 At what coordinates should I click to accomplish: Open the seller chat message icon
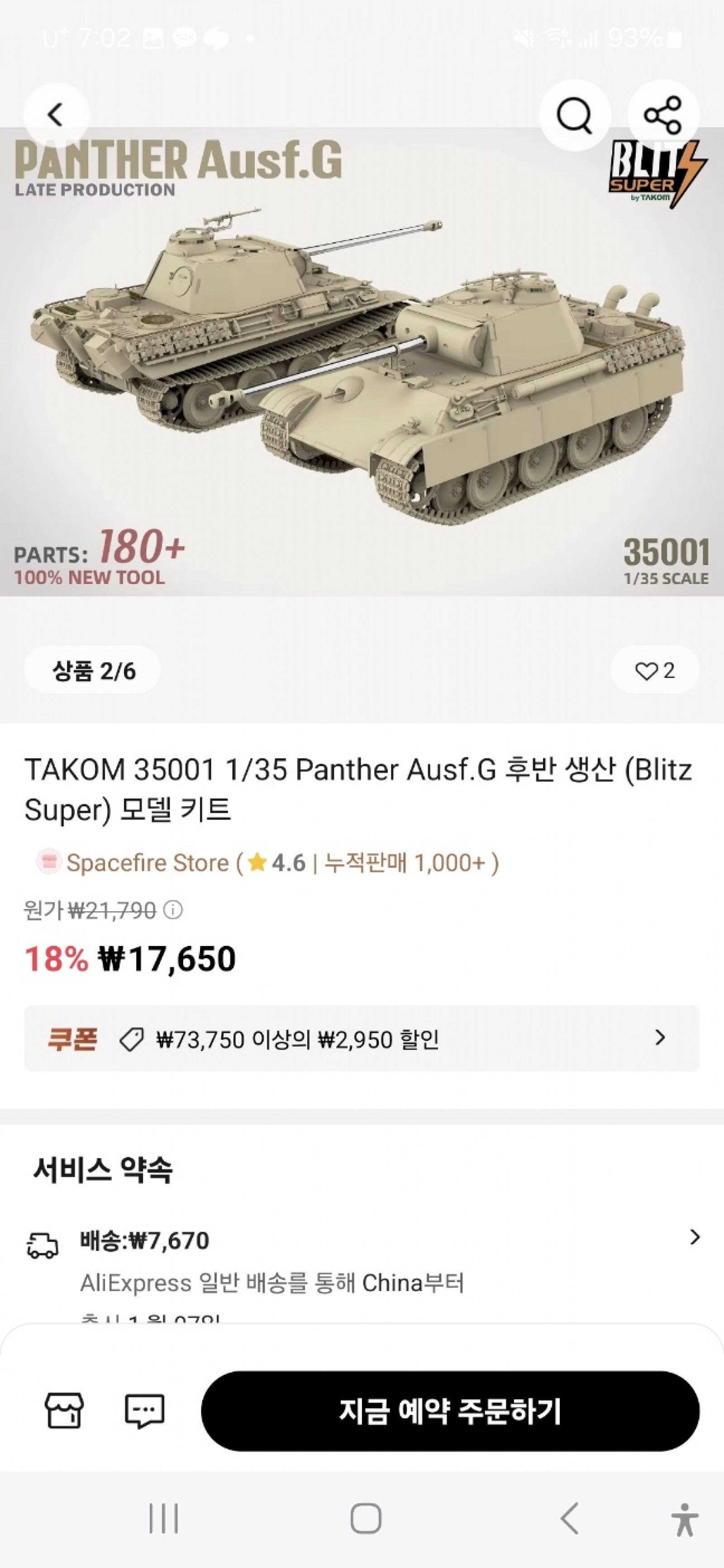coord(144,1411)
